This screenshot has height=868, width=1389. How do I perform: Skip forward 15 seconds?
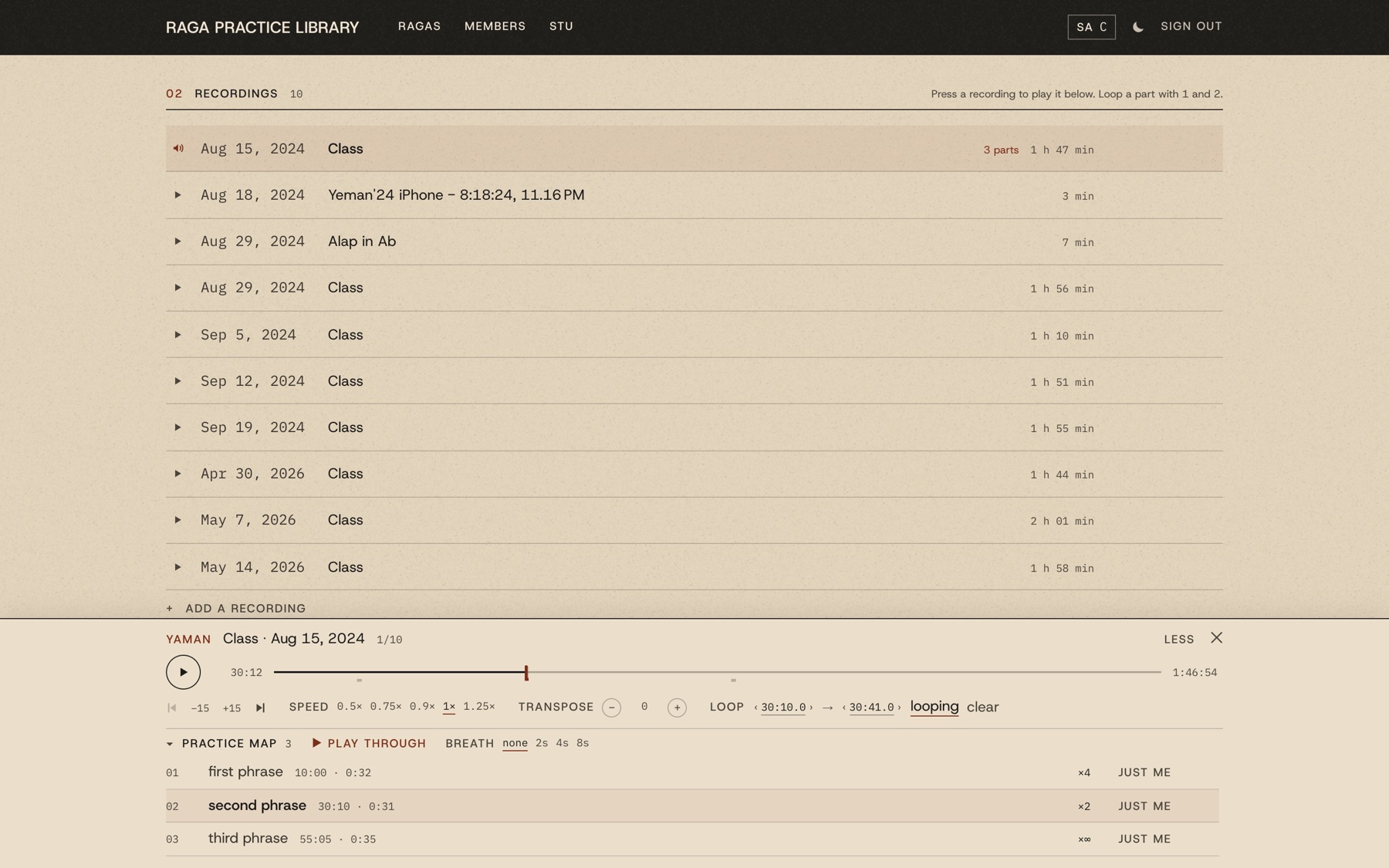tap(231, 708)
